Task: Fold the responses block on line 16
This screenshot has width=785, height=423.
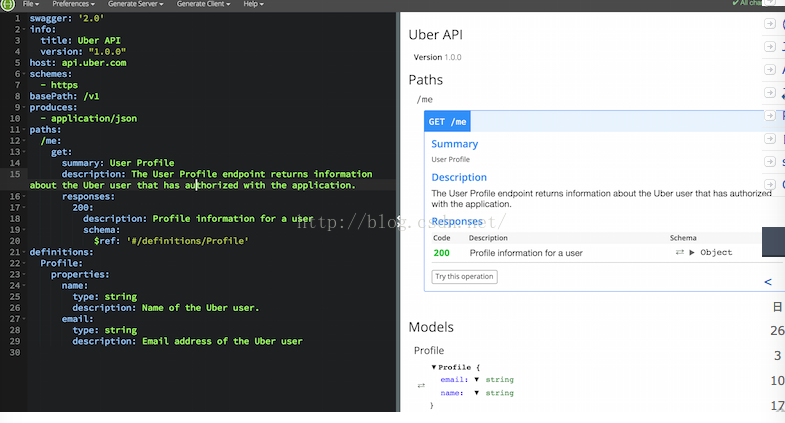Action: [24, 197]
